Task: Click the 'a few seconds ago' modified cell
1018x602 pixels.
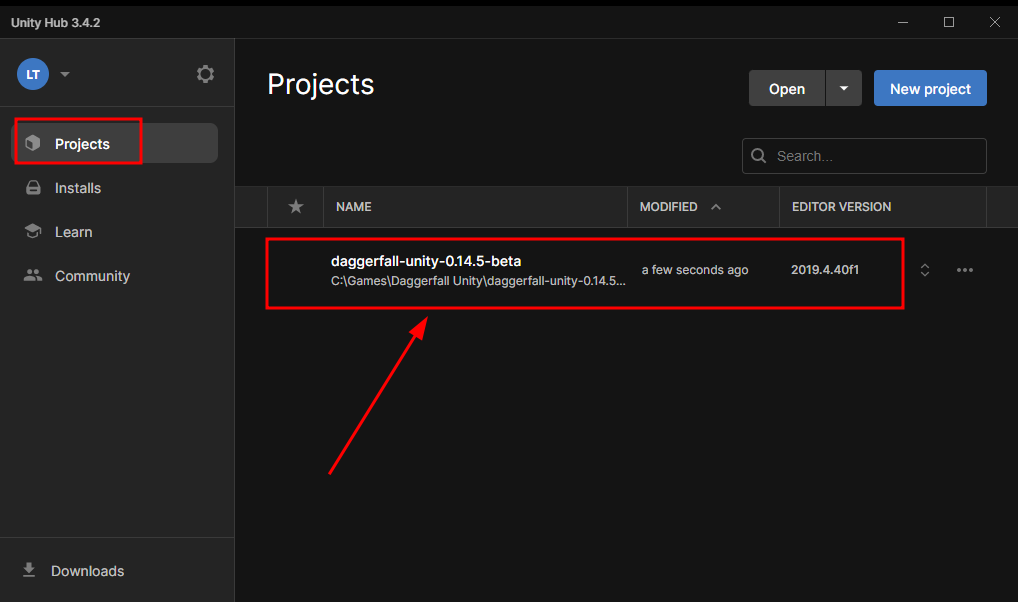Action: pyautogui.click(x=695, y=270)
